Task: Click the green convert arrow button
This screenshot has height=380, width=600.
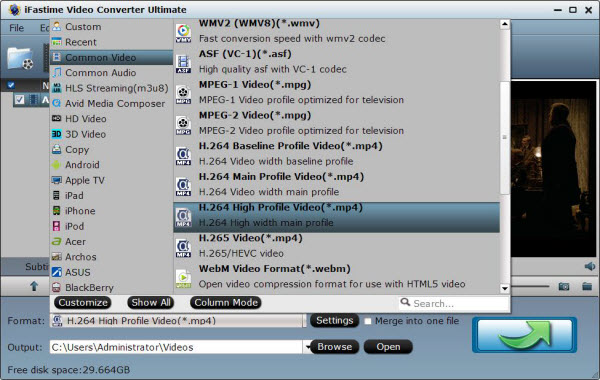Action: click(x=525, y=335)
